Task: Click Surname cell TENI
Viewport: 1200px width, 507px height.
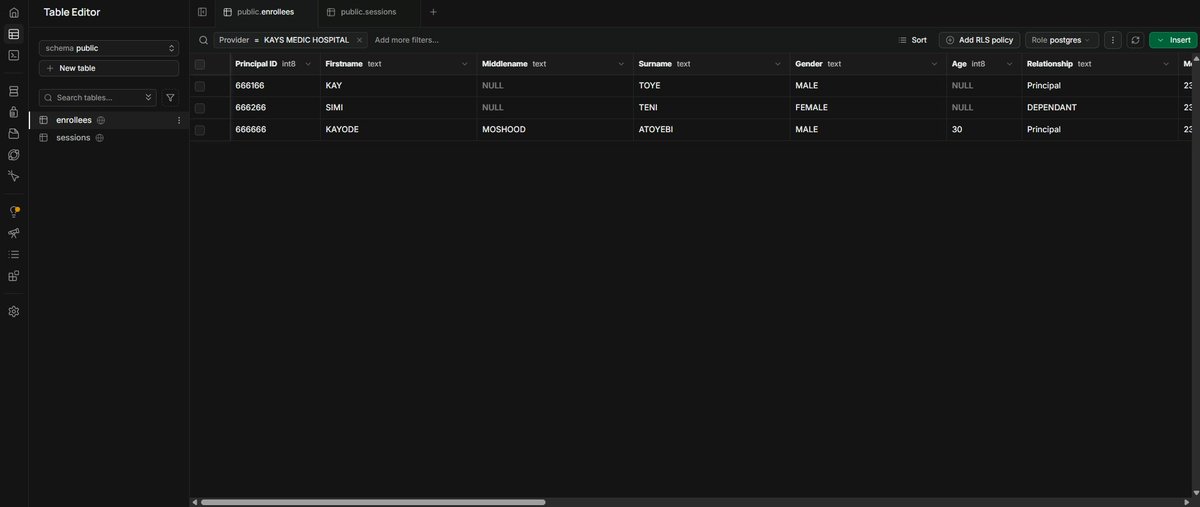Action: pos(712,108)
